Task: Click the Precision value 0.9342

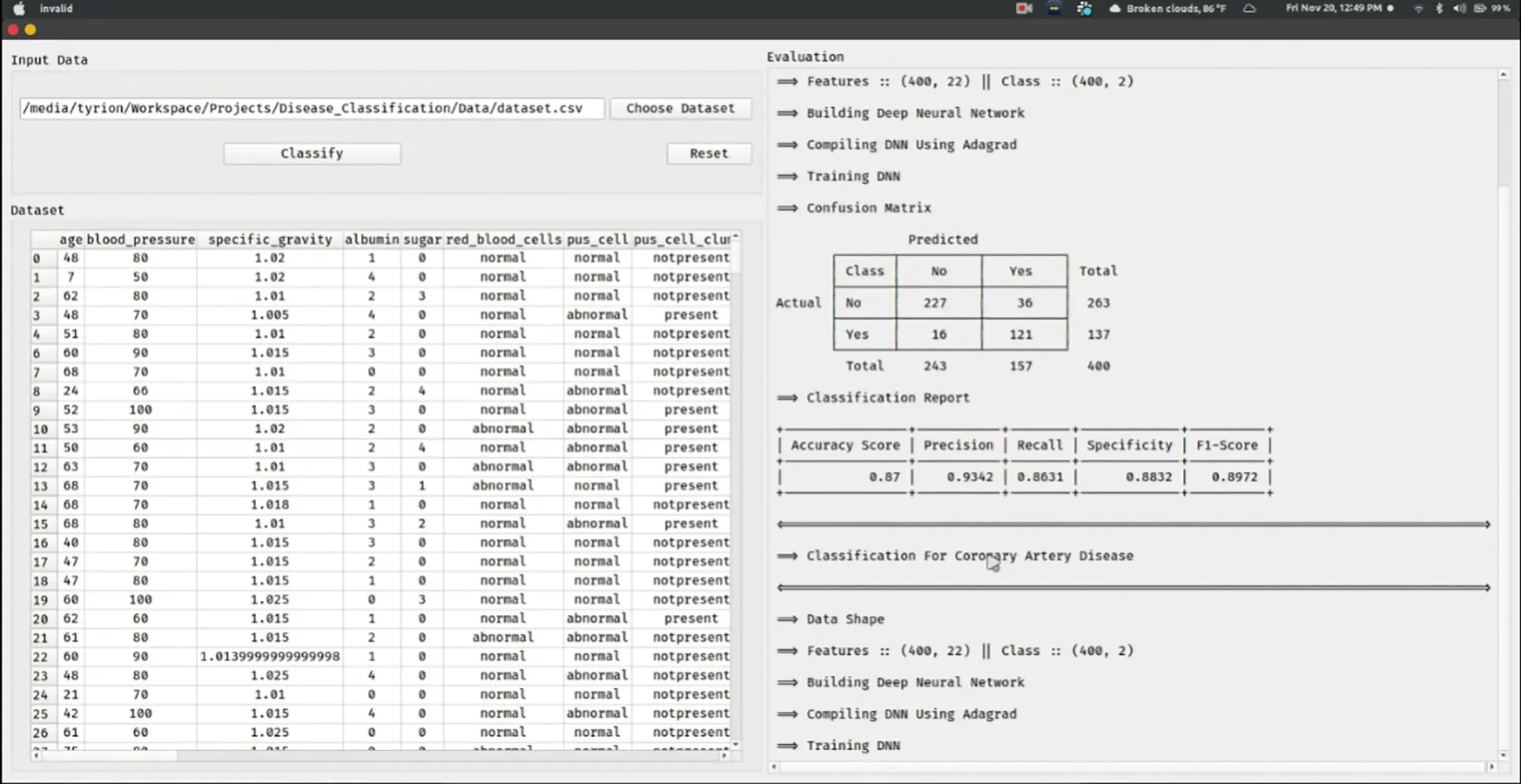Action: tap(970, 477)
